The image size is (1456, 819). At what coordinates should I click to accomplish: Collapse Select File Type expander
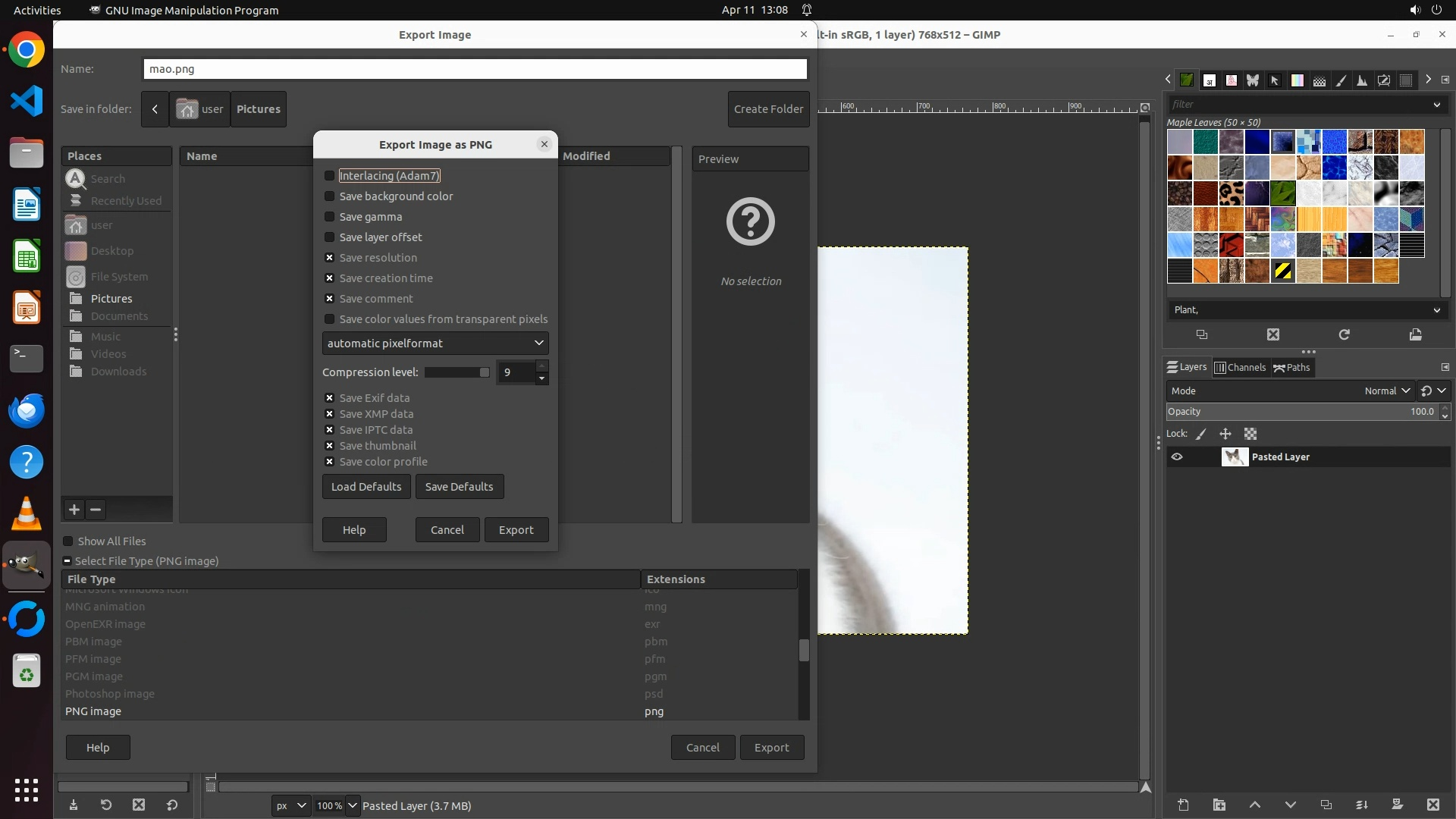pyautogui.click(x=67, y=561)
